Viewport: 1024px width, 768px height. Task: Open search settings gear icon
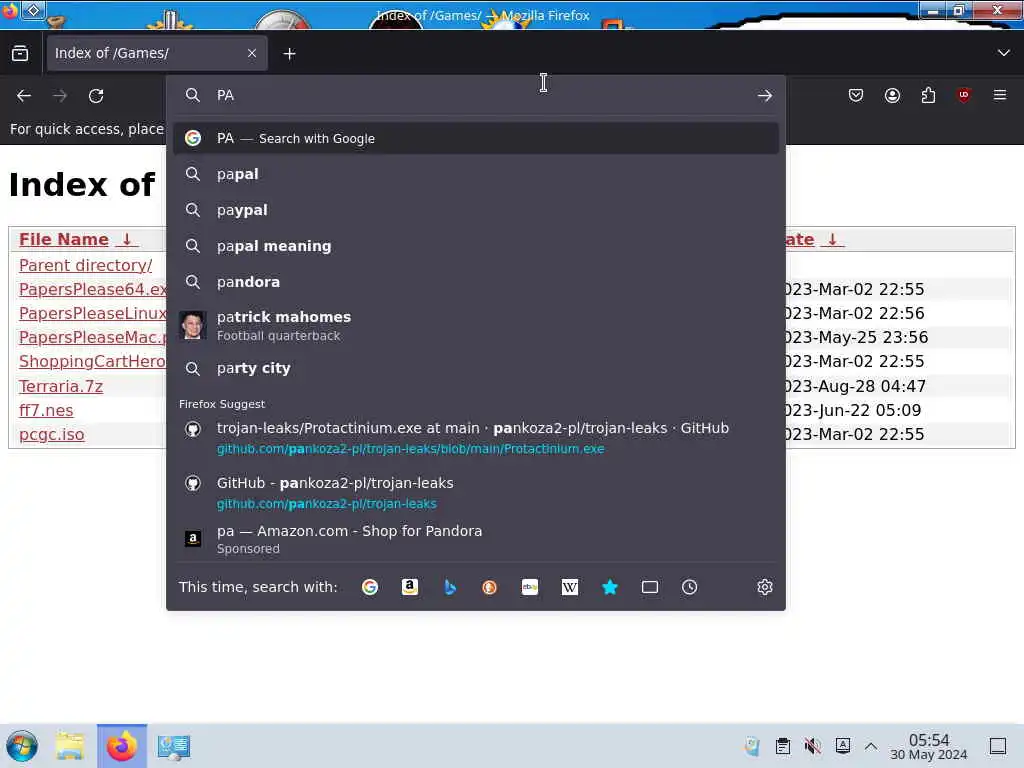765,587
